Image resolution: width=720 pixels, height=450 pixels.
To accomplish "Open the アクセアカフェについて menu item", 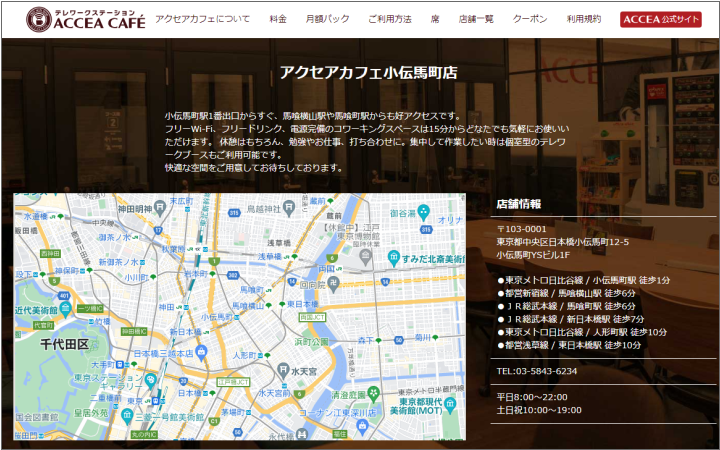I will point(202,19).
